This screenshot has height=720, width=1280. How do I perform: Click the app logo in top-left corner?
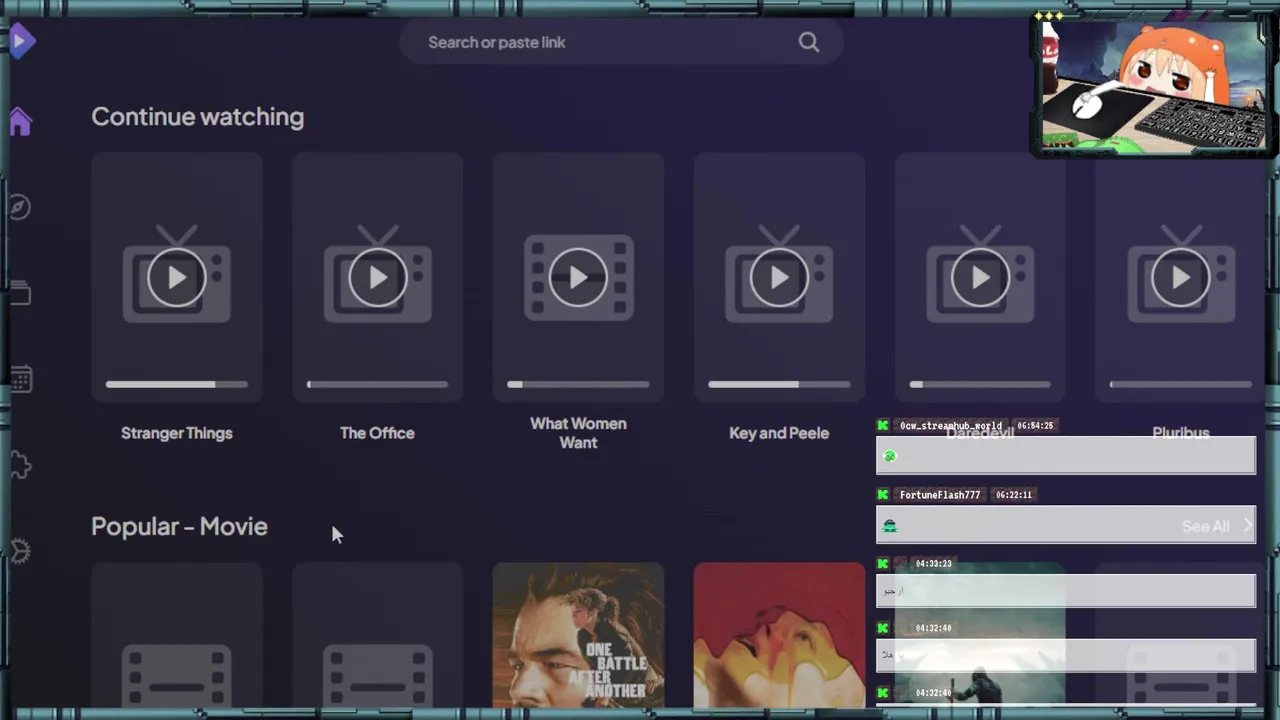22,41
